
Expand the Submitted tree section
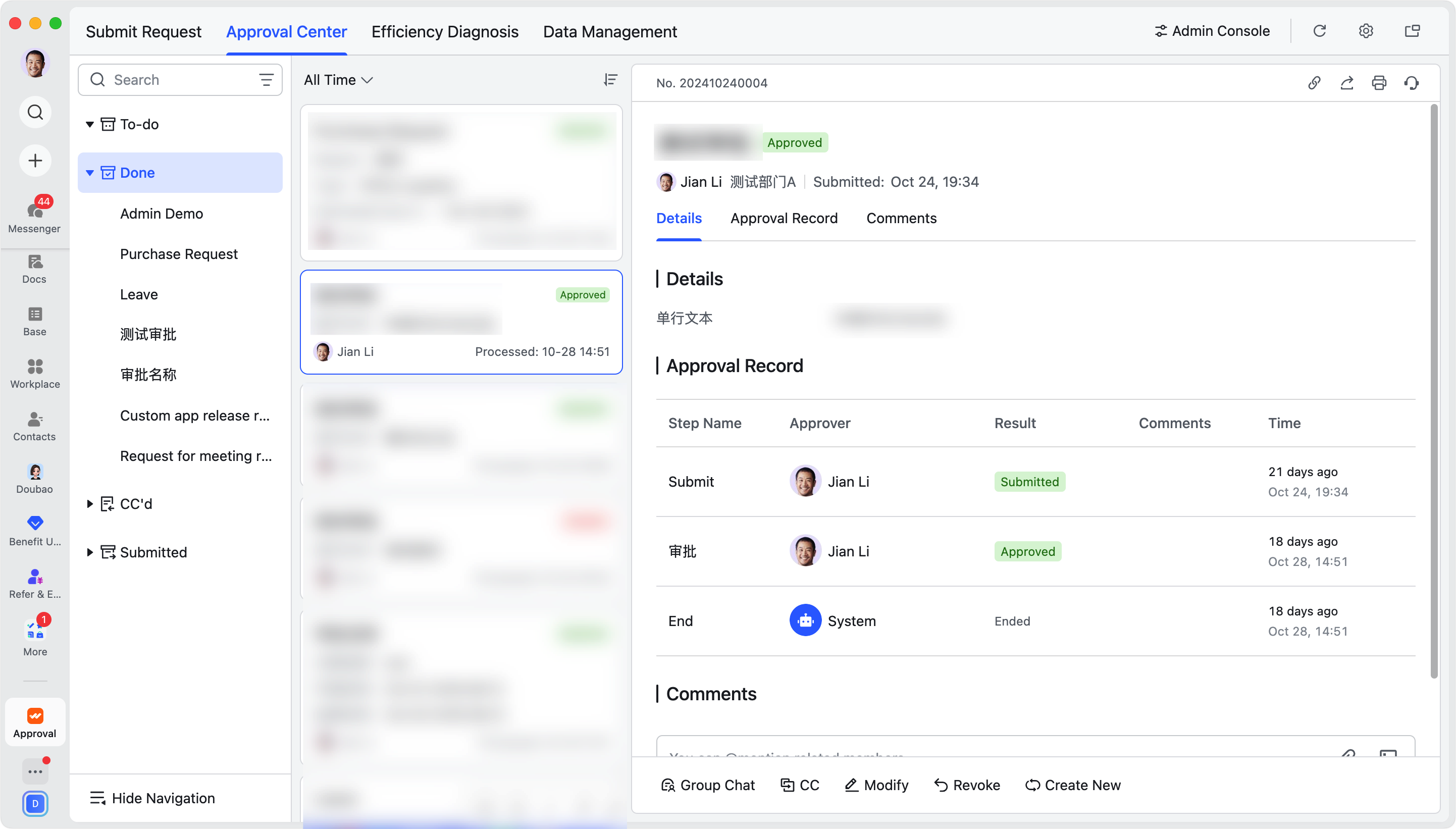(x=90, y=552)
